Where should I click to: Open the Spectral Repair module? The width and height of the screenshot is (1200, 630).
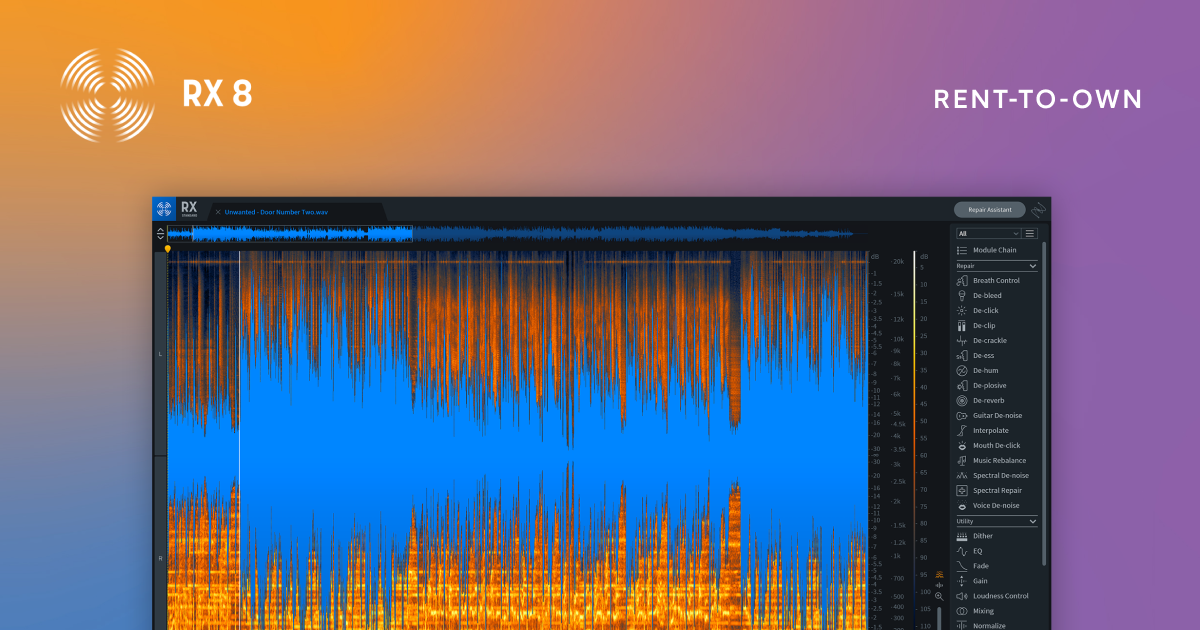989,491
